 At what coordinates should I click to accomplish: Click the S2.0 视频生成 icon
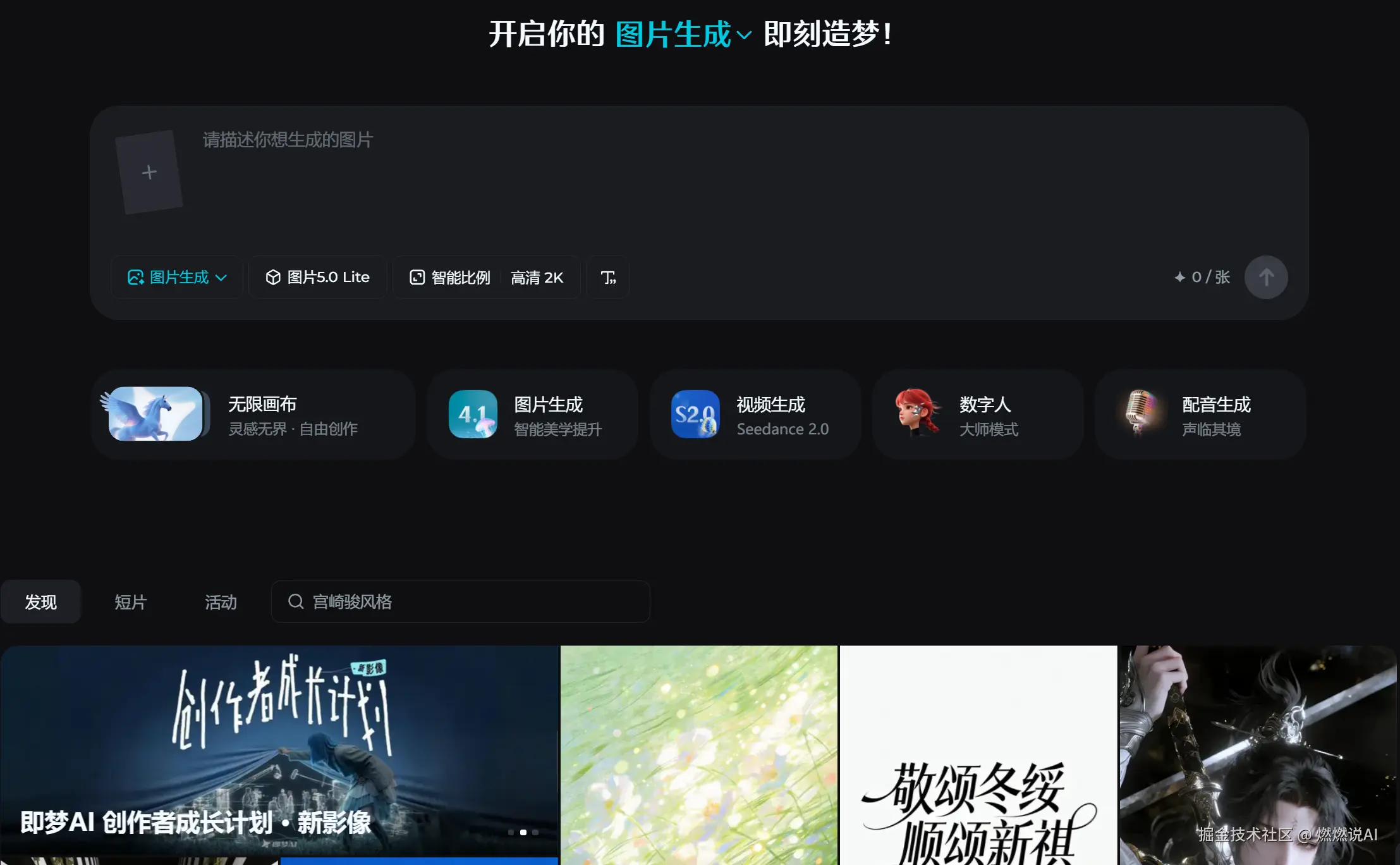pyautogui.click(x=695, y=414)
